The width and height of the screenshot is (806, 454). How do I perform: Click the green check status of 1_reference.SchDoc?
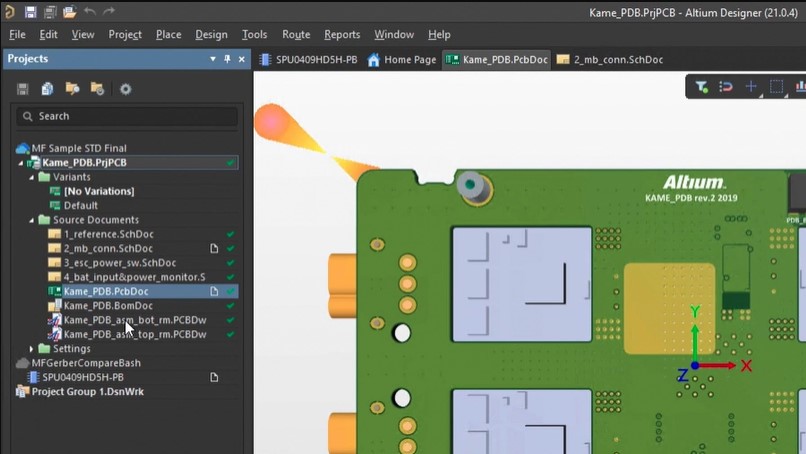tap(231, 234)
